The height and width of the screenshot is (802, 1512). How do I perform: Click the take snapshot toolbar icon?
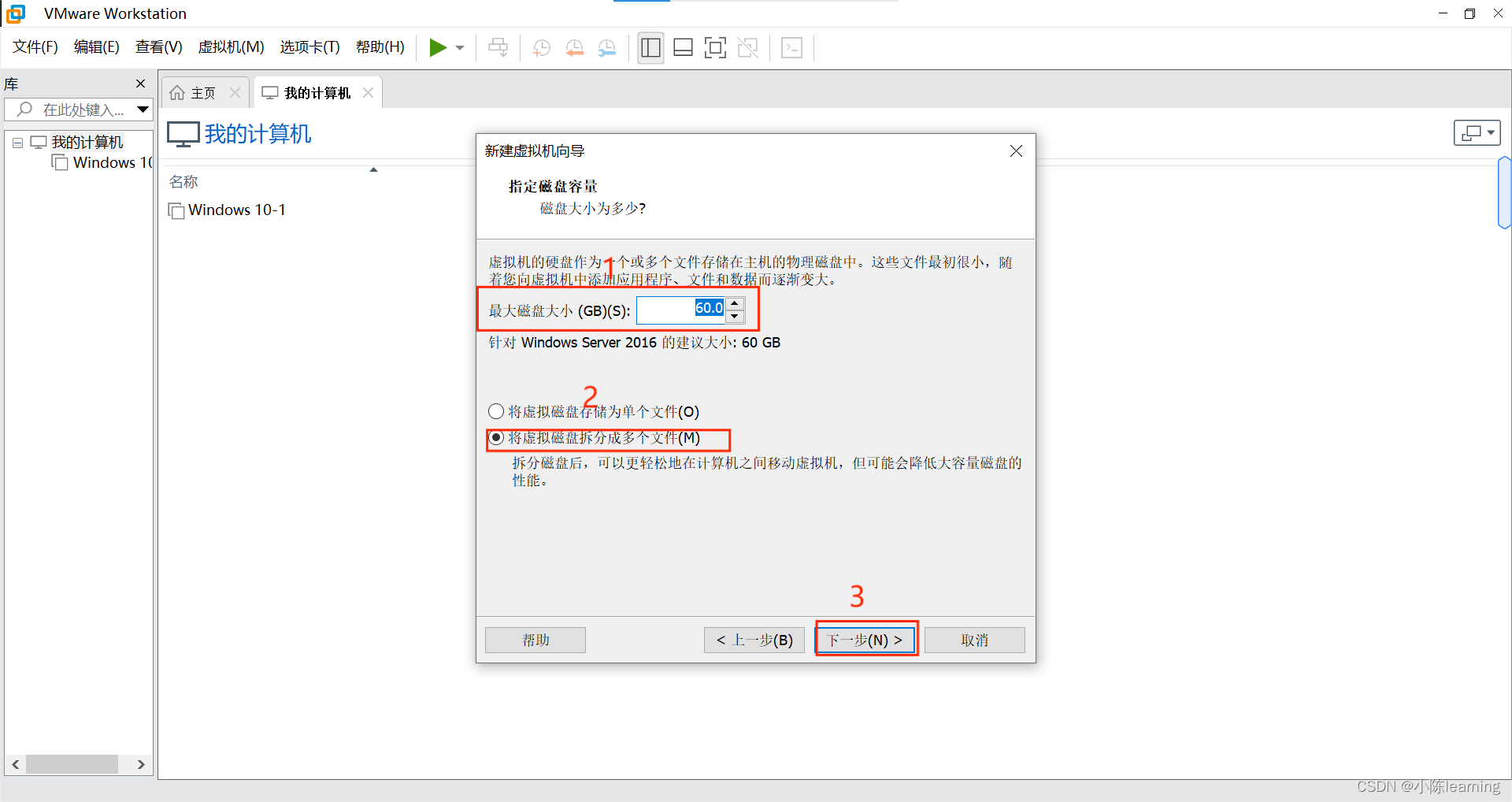click(541, 48)
